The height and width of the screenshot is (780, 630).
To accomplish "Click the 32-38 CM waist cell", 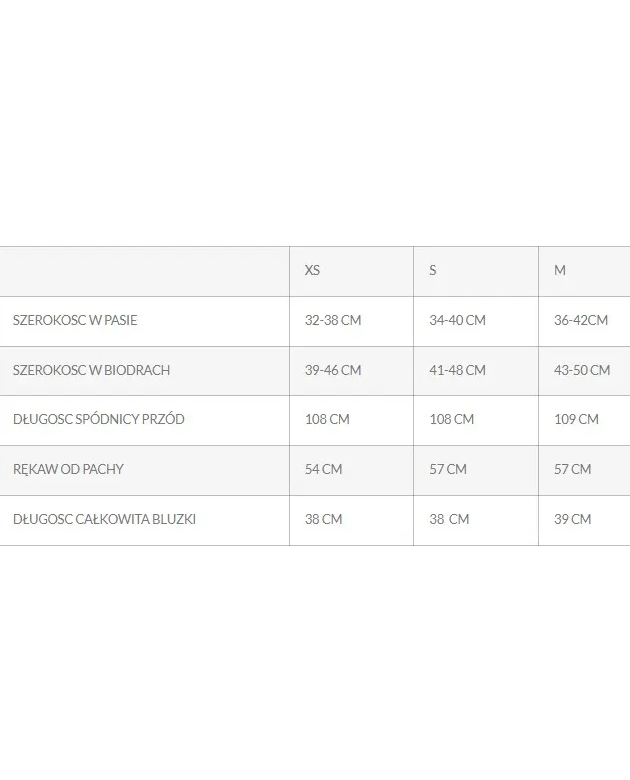I will click(x=333, y=321).
